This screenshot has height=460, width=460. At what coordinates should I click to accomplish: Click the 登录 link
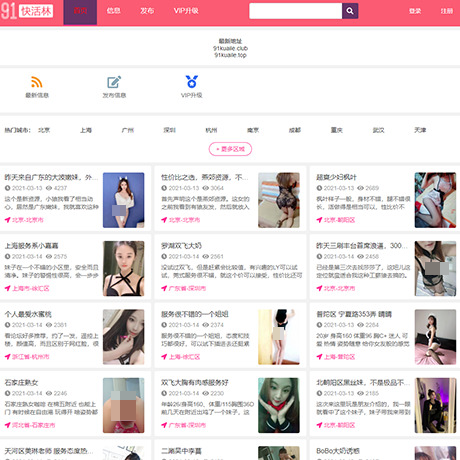pos(415,11)
